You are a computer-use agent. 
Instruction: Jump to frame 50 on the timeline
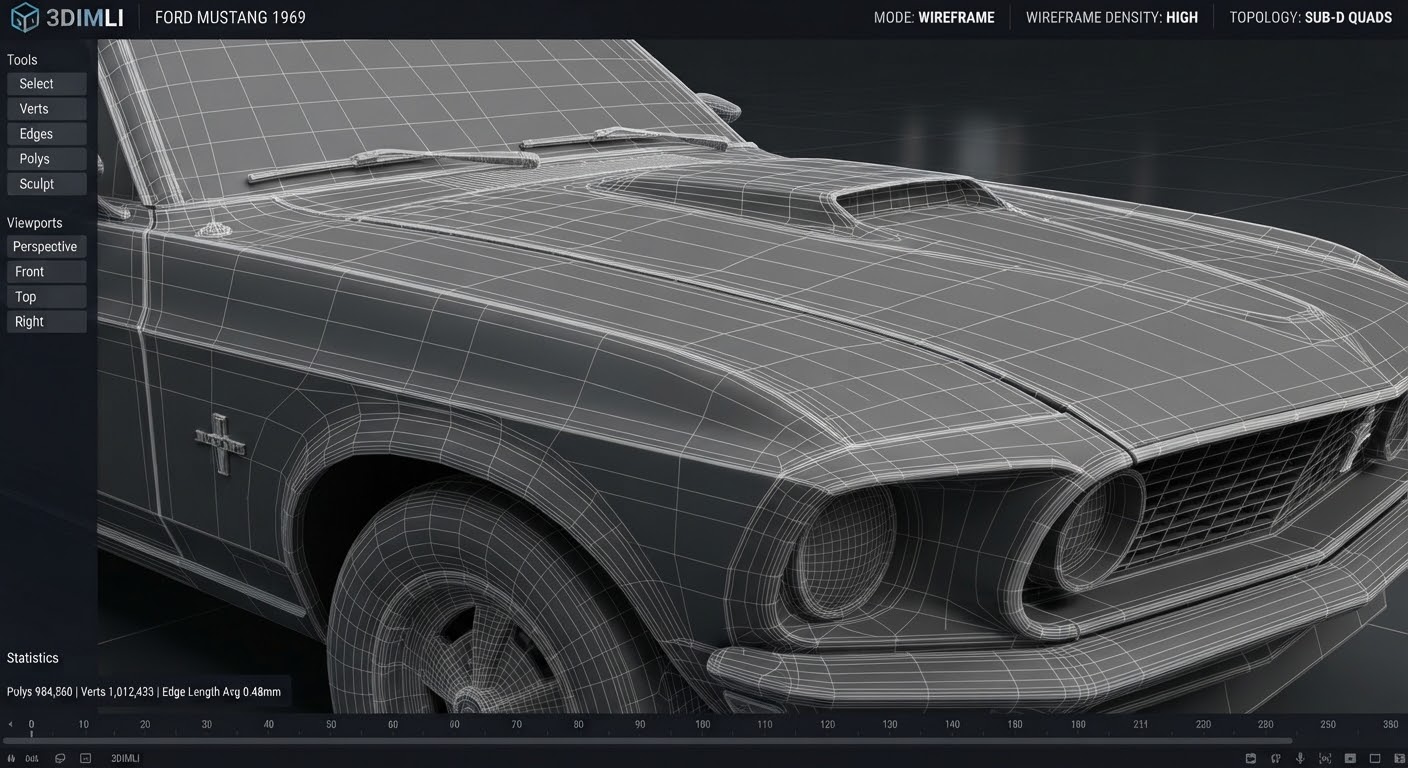click(331, 724)
